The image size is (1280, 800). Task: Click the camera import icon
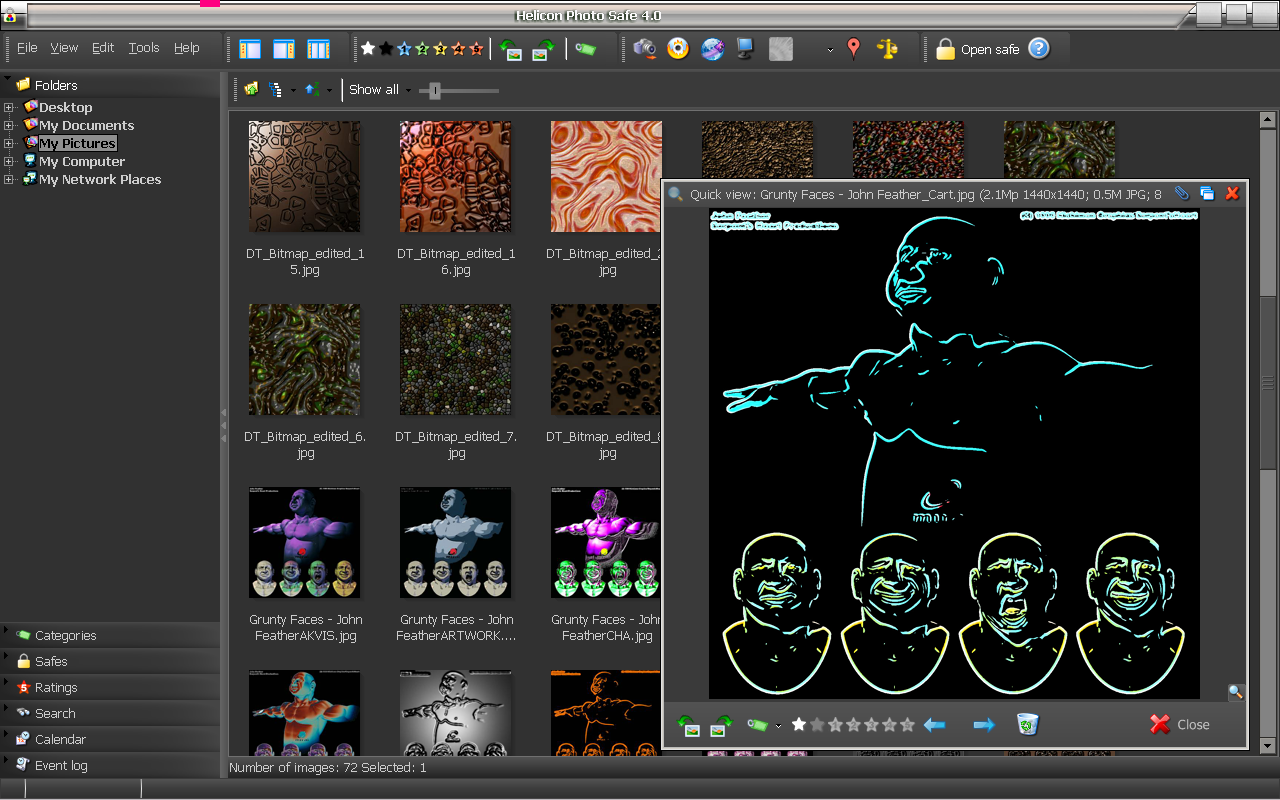[x=645, y=48]
